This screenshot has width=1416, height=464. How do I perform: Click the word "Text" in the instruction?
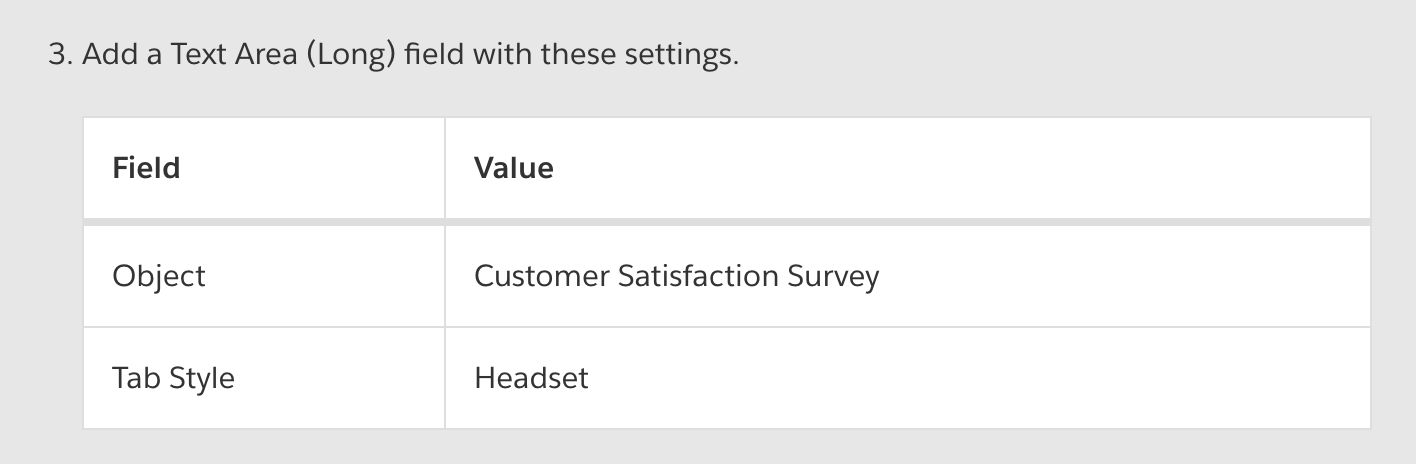[x=199, y=54]
